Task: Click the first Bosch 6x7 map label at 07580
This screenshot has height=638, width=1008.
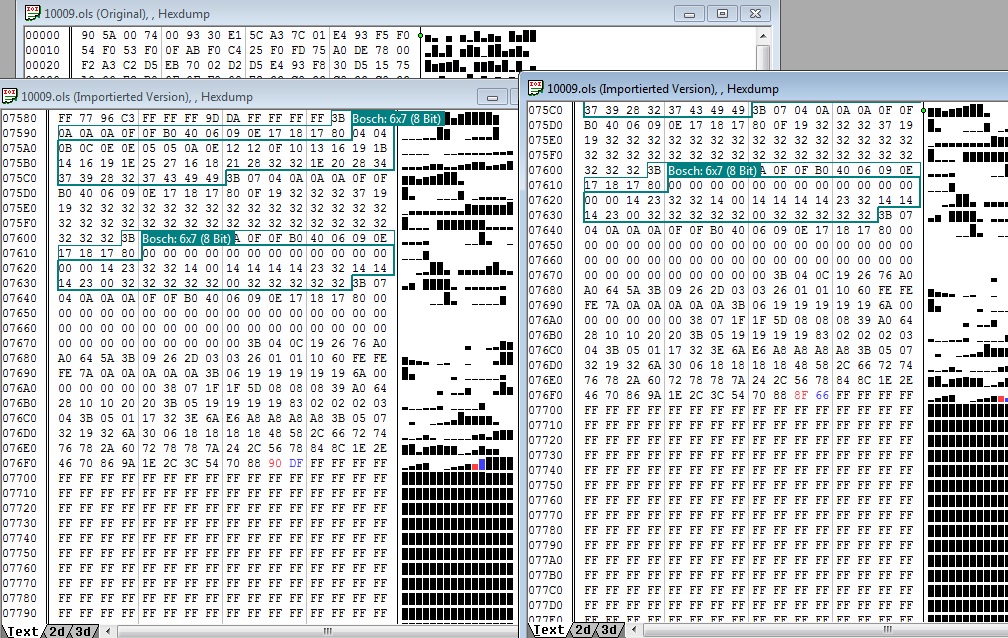Action: (x=395, y=118)
